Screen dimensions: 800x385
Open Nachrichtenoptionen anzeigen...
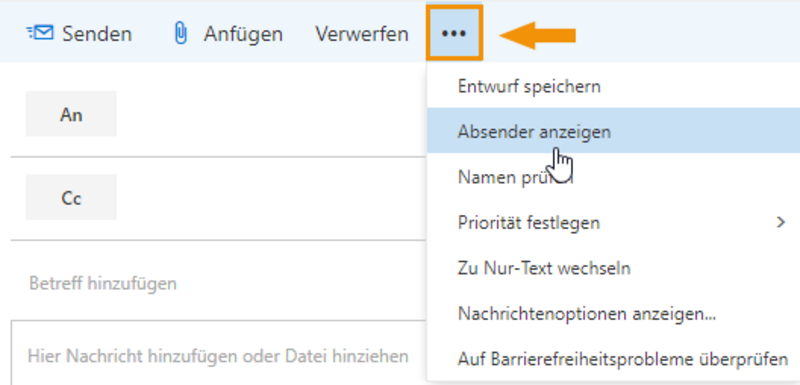pyautogui.click(x=613, y=314)
